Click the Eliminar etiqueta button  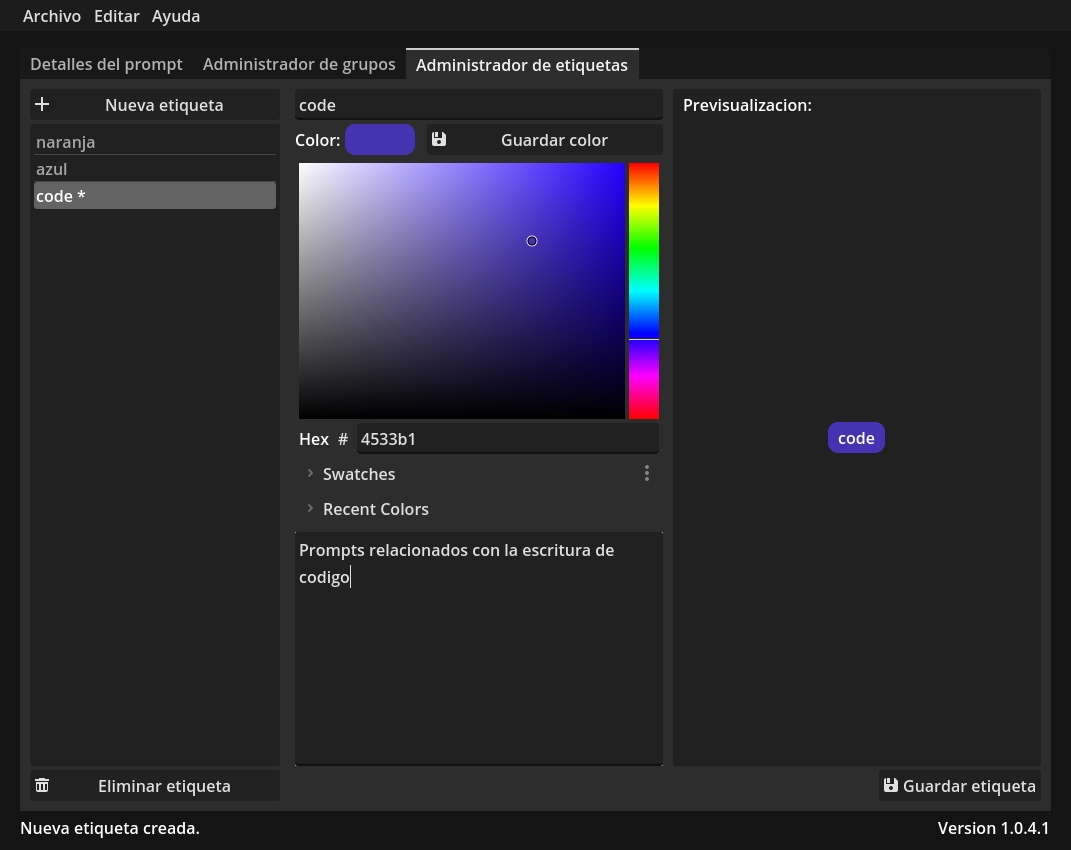tap(155, 785)
